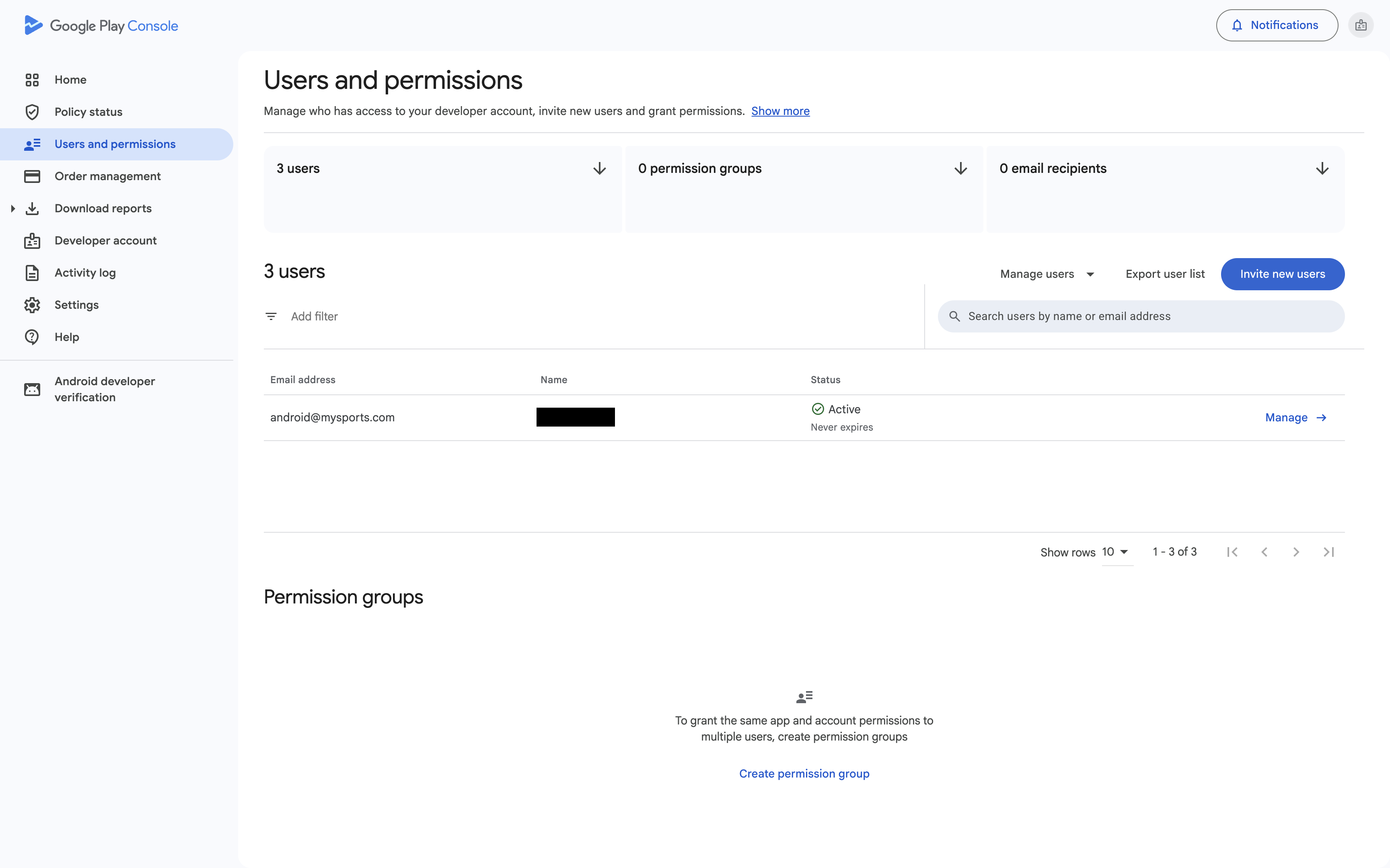Expand the Download reports submenu arrow
Screen dimensions: 1390x868
tap(12, 208)
